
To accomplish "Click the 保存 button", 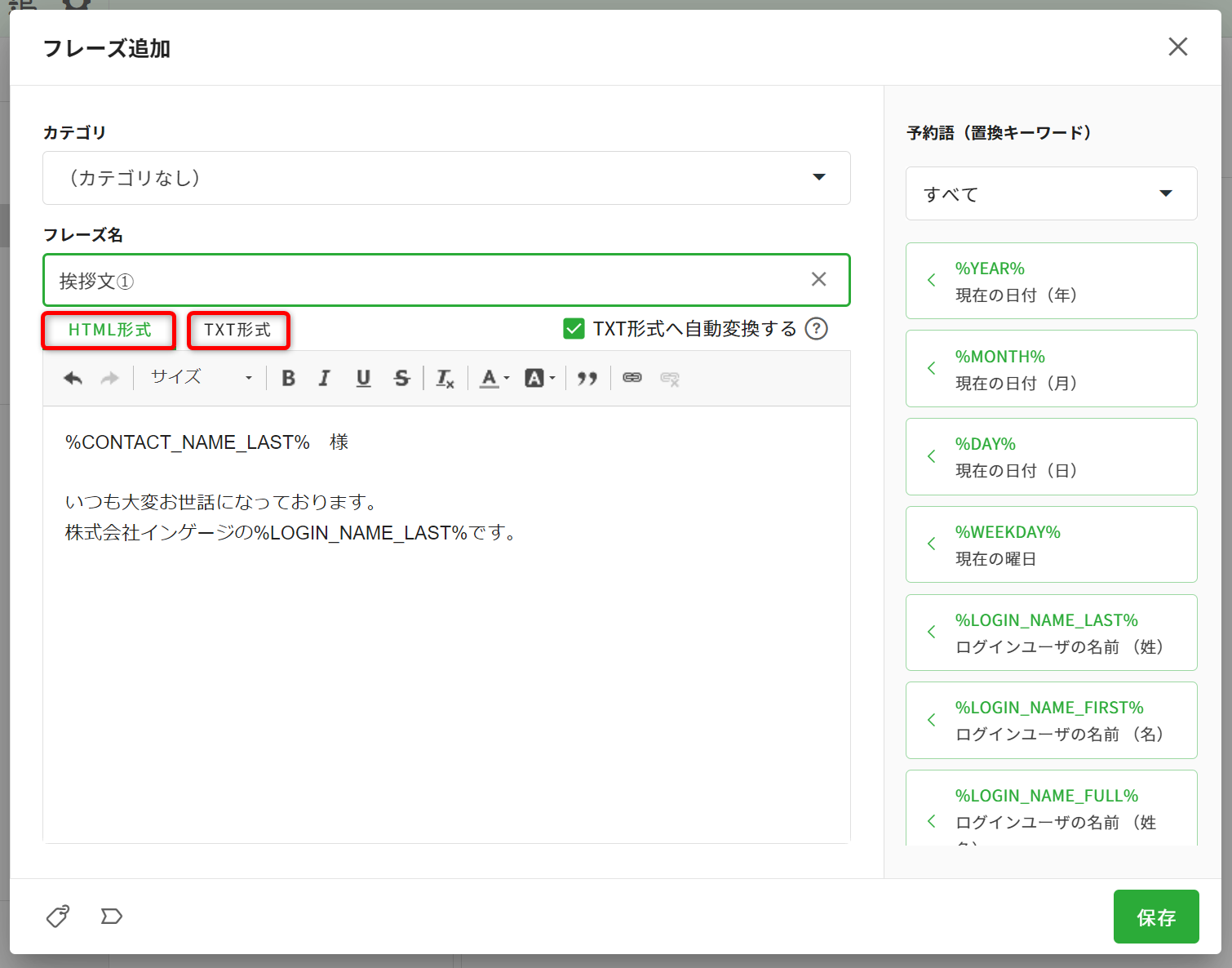I will (x=1155, y=917).
